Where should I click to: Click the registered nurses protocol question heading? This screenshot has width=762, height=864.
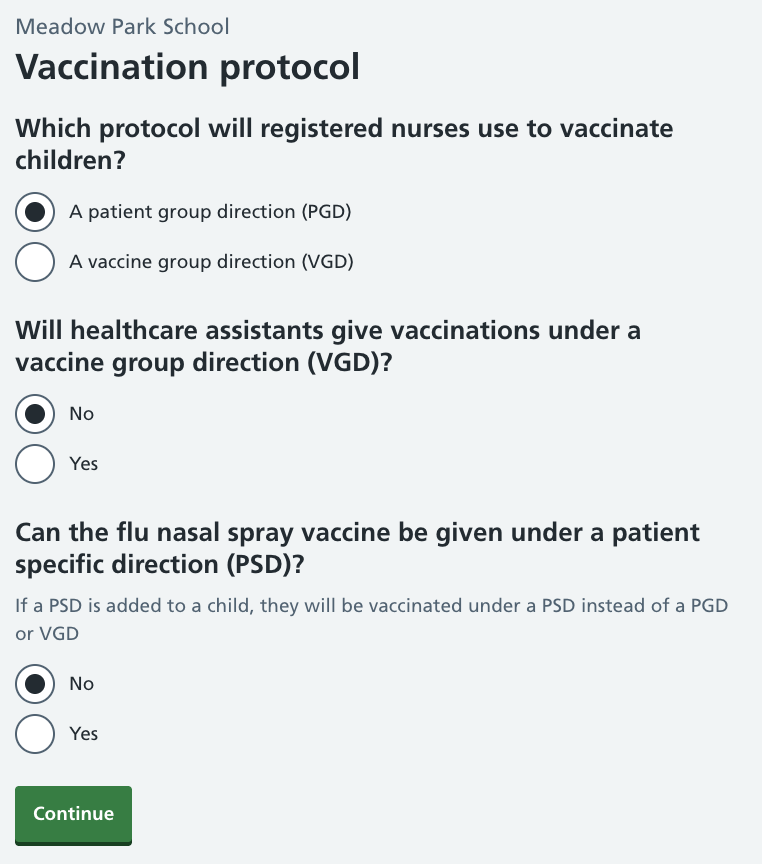(344, 144)
